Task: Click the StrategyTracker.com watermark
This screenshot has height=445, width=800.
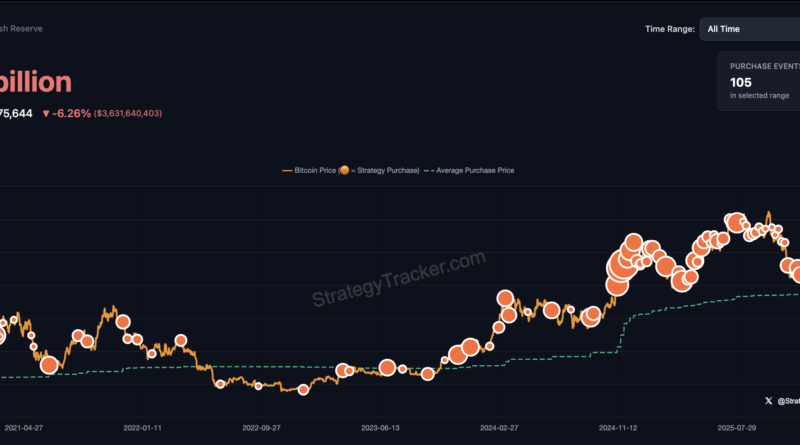Action: click(398, 279)
